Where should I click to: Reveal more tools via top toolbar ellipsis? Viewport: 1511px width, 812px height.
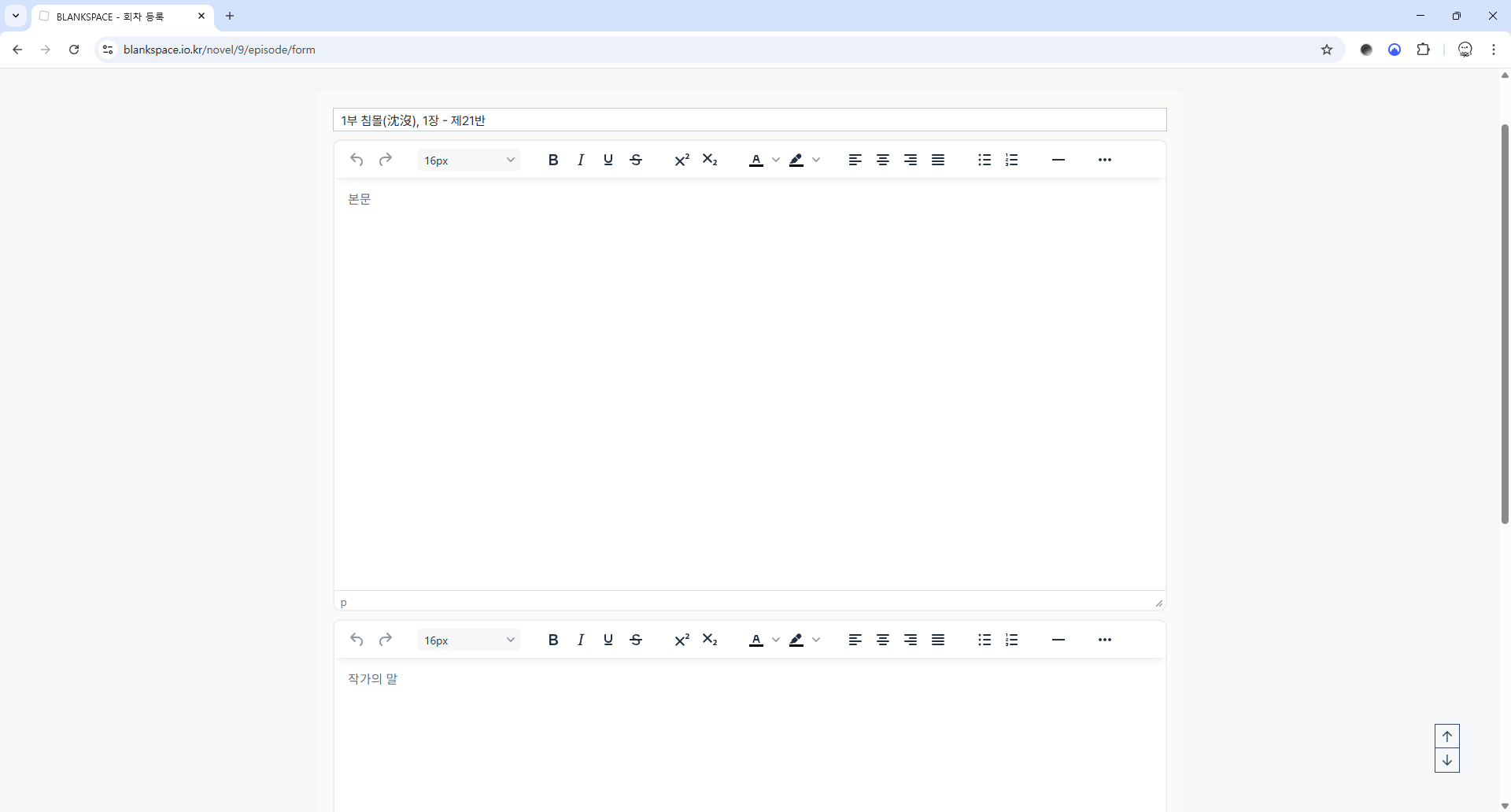point(1105,160)
